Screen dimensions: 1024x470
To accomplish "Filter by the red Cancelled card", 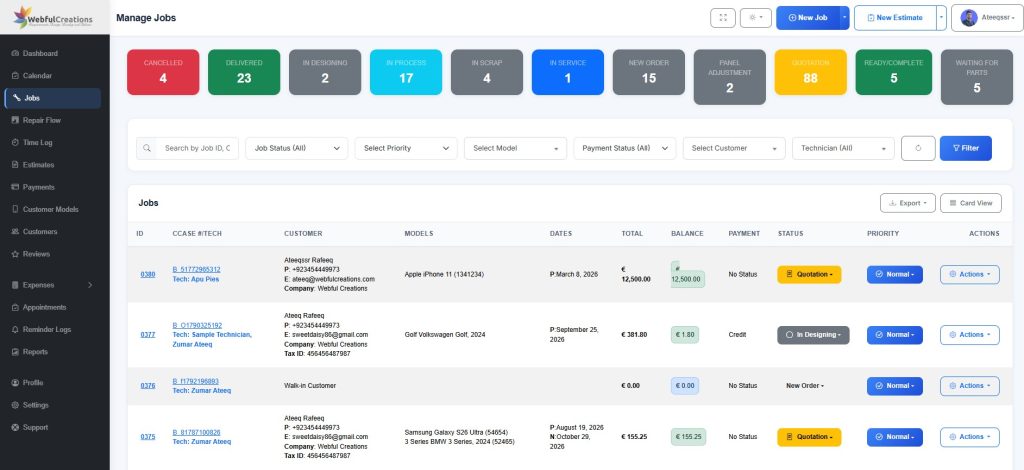I will [163, 72].
